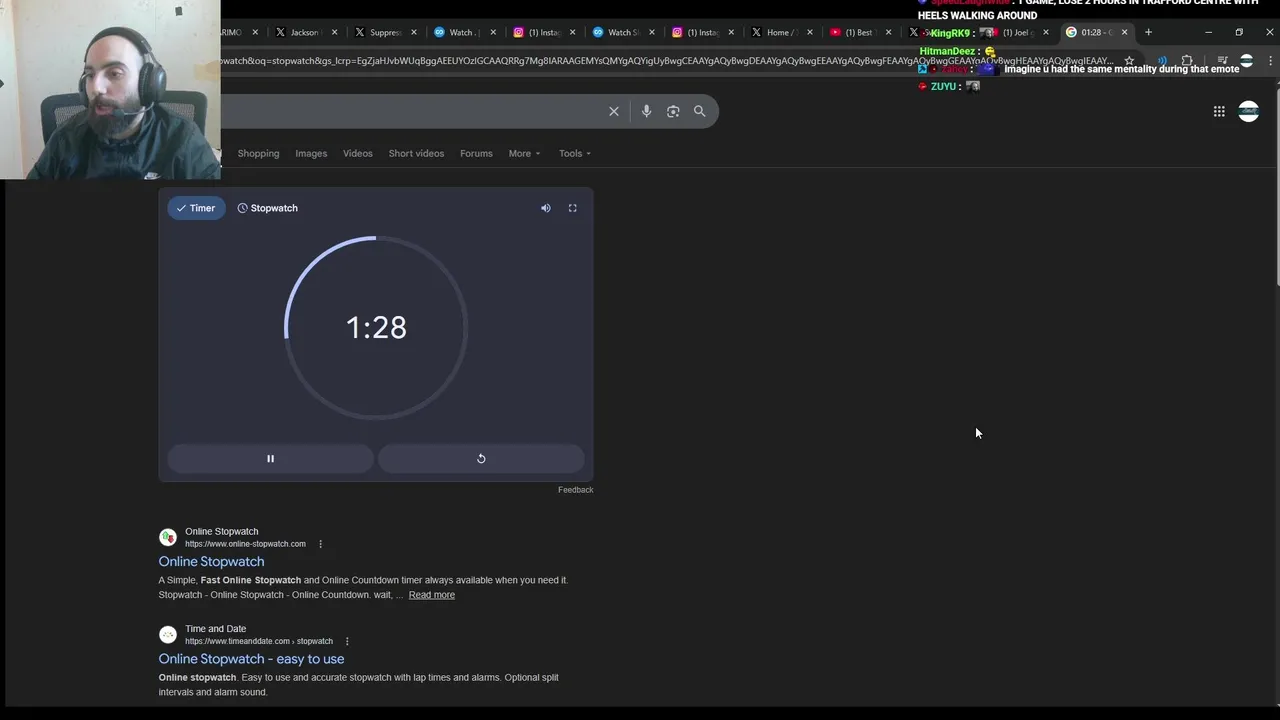This screenshot has height=720, width=1280.
Task: Filter results by Images
Action: click(311, 153)
